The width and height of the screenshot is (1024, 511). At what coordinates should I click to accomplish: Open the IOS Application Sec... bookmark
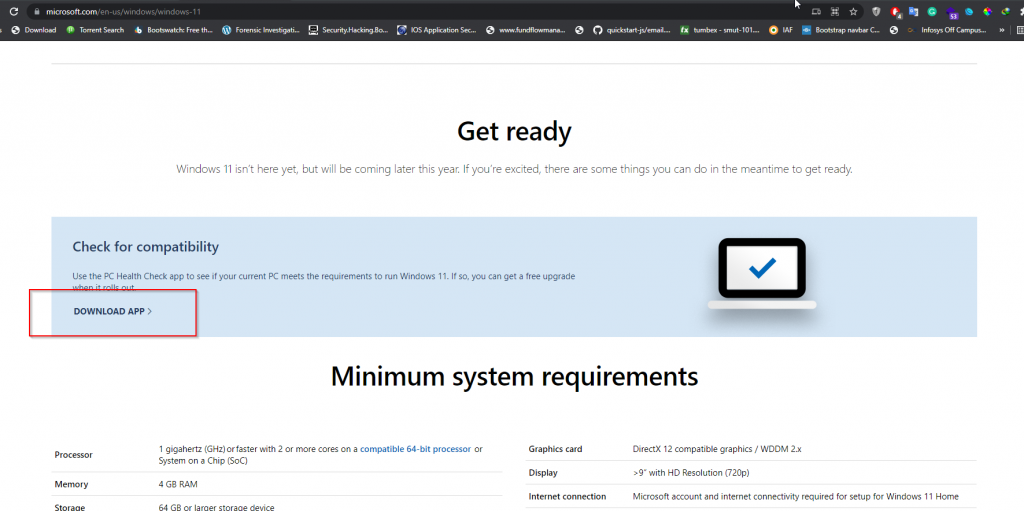(437, 30)
